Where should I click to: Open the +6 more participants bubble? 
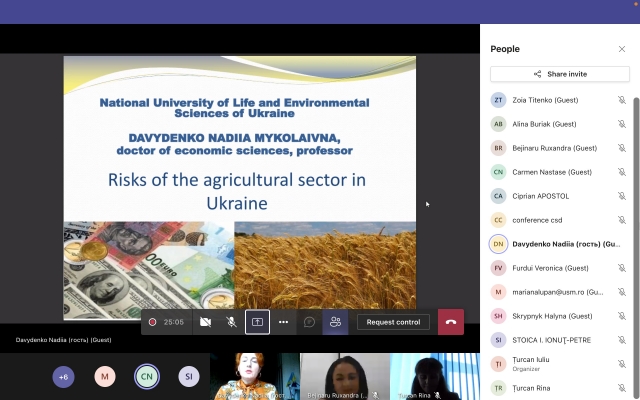(63, 377)
